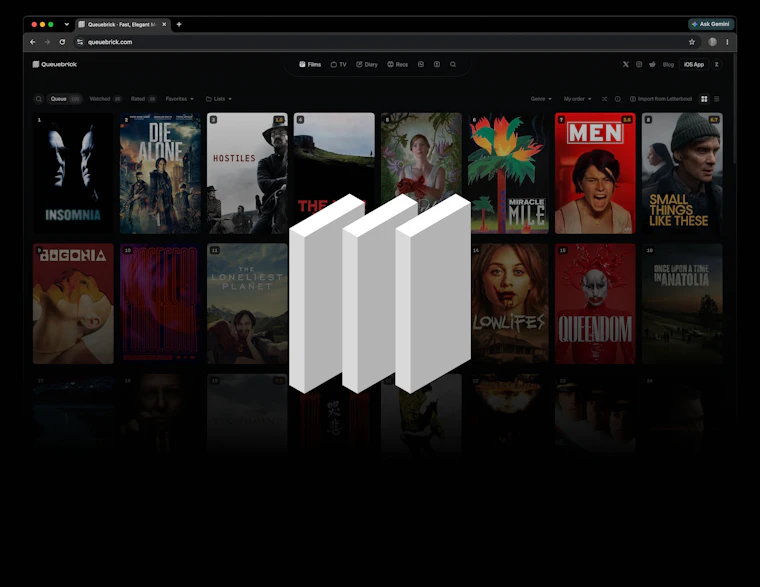Click the search icon in the top navigation pill
760x587 pixels.
(453, 64)
